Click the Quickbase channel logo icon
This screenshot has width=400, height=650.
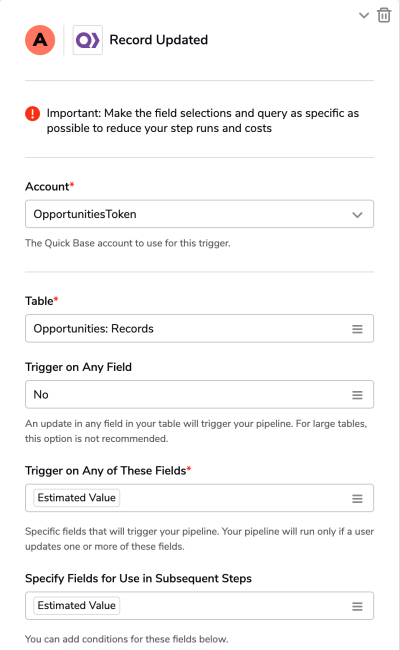coord(87,40)
